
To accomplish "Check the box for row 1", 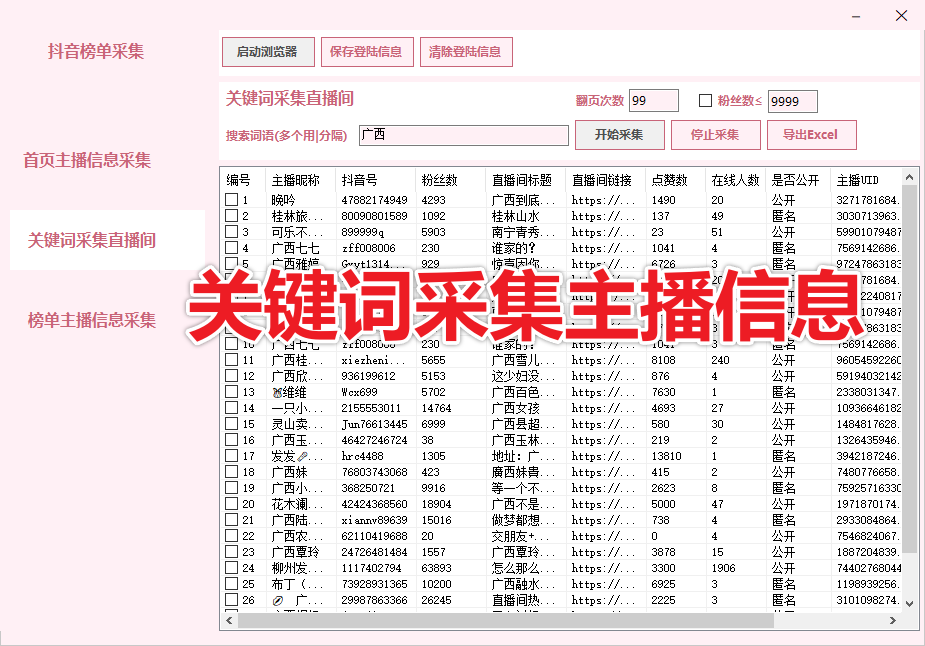I will [x=232, y=200].
